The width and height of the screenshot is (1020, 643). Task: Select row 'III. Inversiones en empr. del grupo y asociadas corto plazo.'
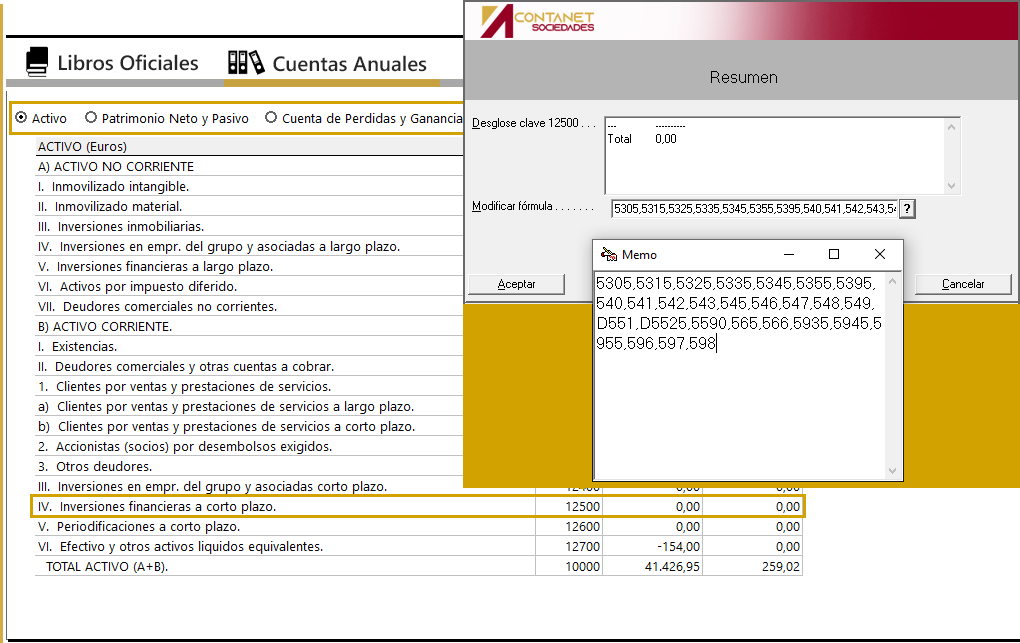[x=249, y=487]
